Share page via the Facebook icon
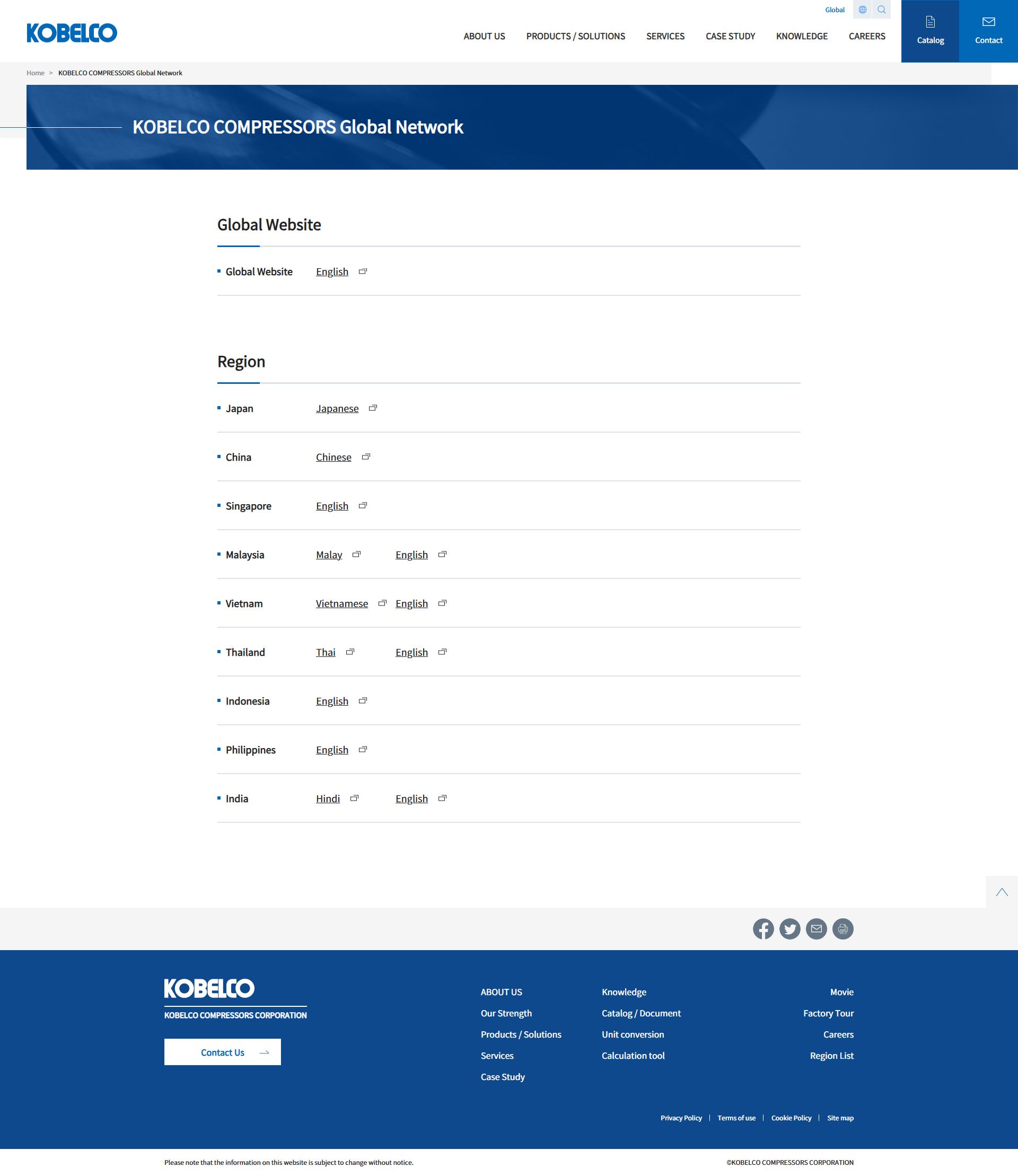Viewport: 1018px width, 1176px height. click(x=763, y=929)
